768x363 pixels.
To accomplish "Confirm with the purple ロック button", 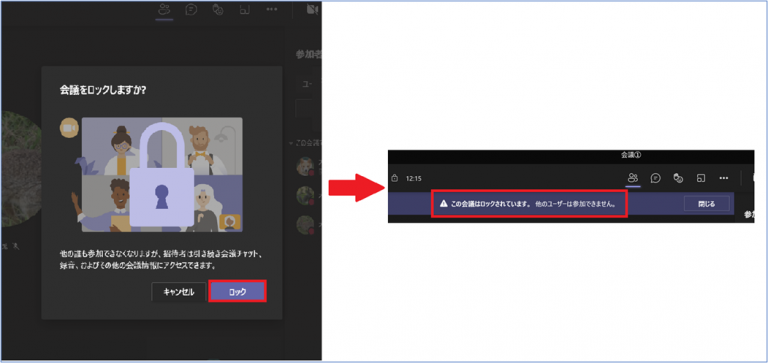I will click(238, 291).
